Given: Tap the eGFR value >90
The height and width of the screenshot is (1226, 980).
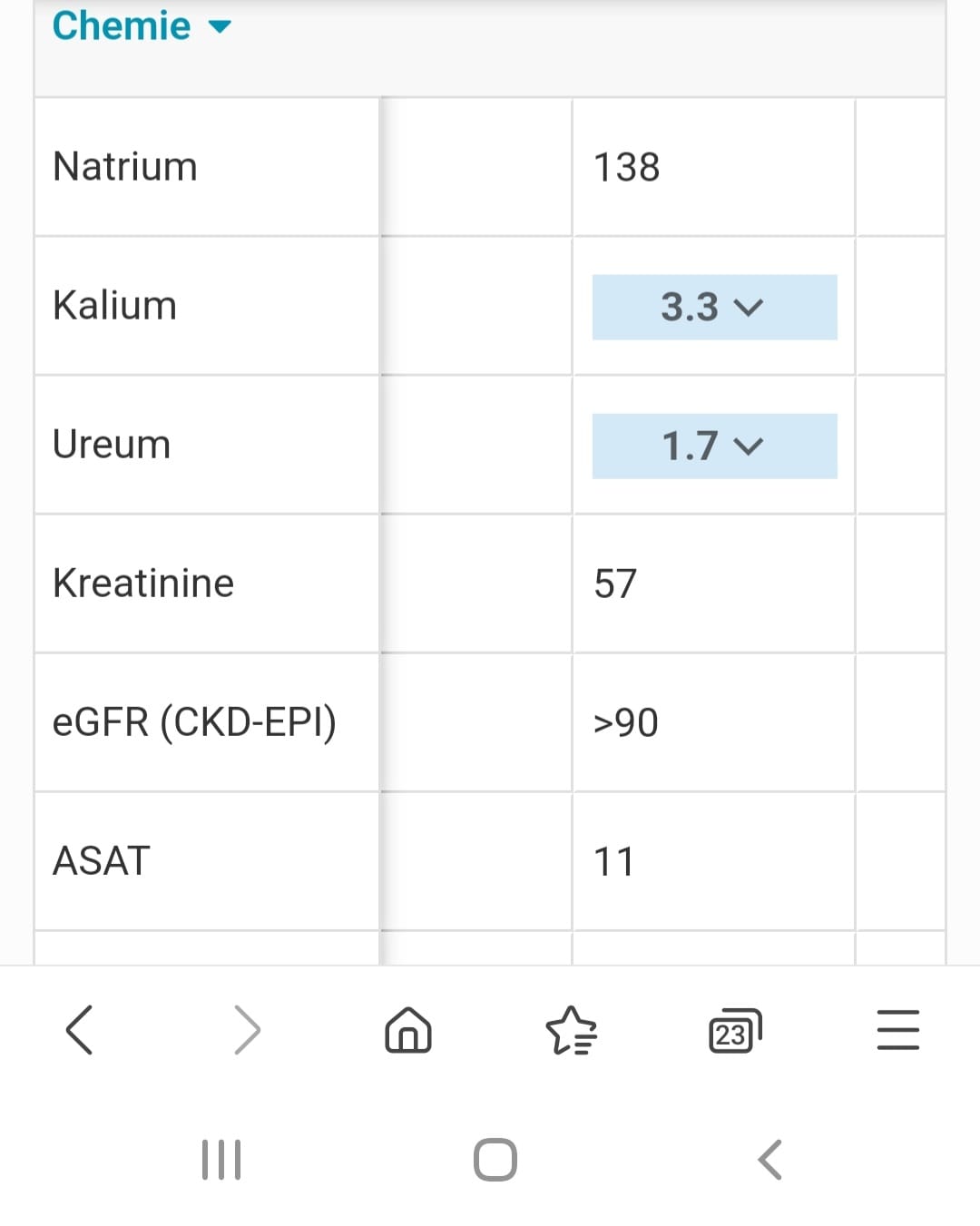Looking at the screenshot, I should pos(625,722).
